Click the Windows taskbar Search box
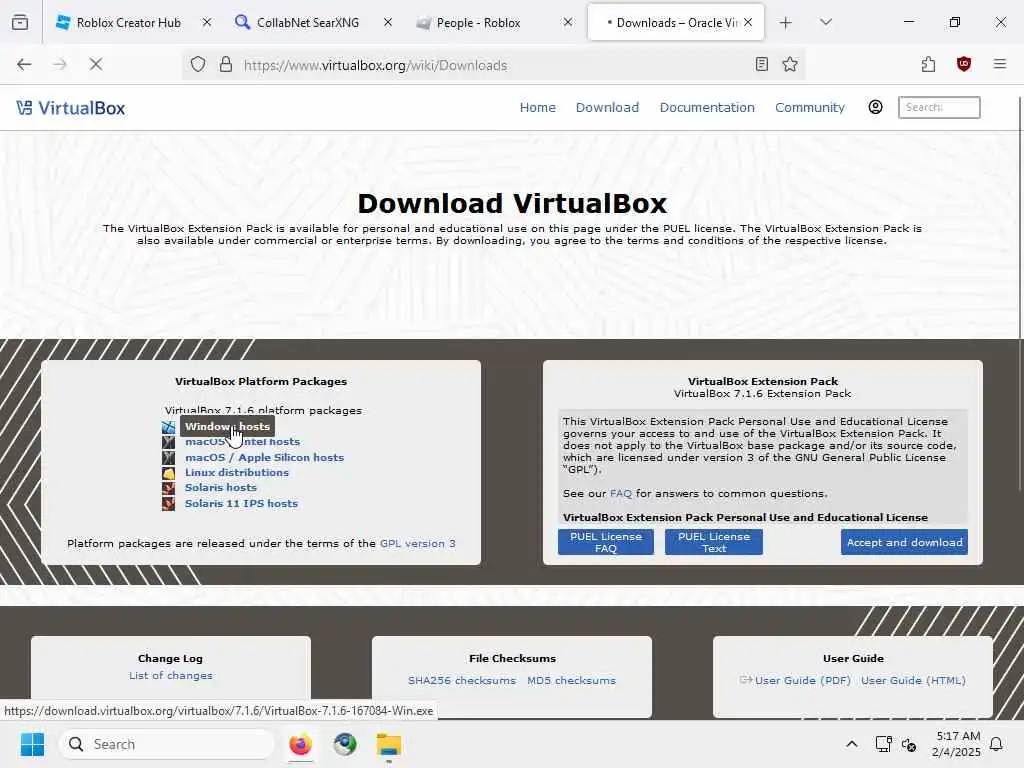This screenshot has height=768, width=1024. 167,744
